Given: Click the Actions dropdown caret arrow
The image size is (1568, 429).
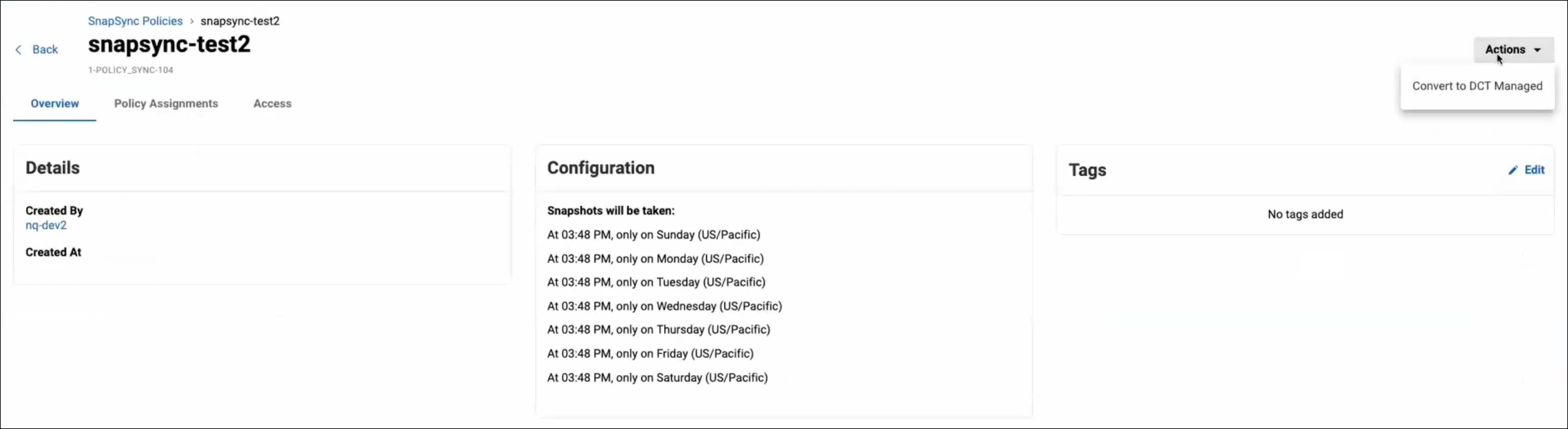Looking at the screenshot, I should click(x=1537, y=50).
